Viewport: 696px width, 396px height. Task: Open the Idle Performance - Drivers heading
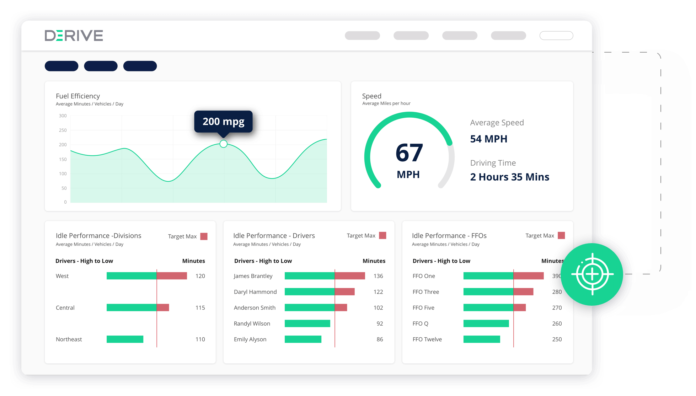[x=274, y=236]
